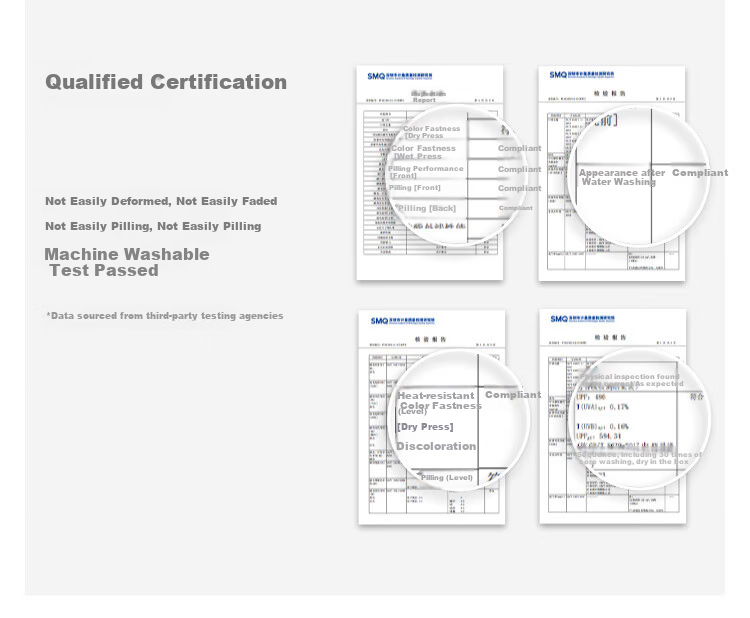Click the "*Data sourced from third-party testing agencies" note

(165, 316)
